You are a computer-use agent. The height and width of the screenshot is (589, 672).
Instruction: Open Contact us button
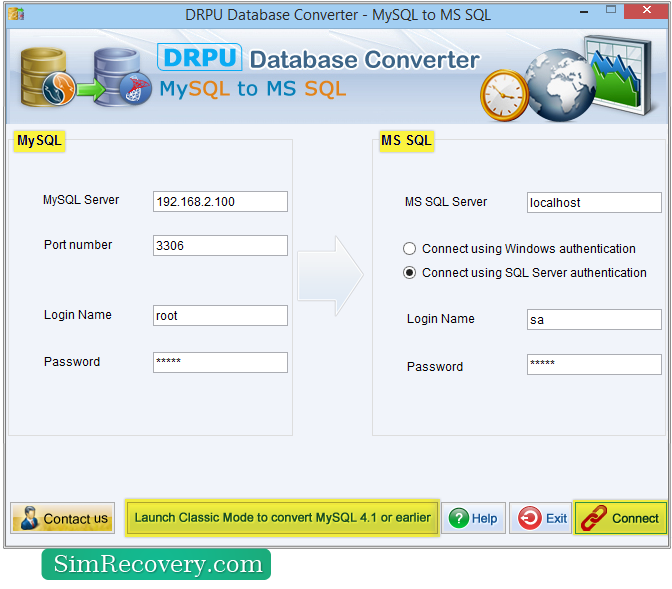click(63, 518)
